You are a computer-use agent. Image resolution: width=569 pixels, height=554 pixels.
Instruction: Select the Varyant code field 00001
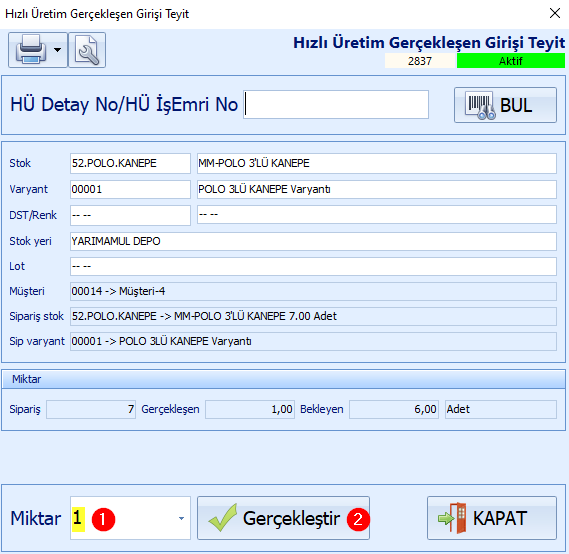(x=130, y=189)
